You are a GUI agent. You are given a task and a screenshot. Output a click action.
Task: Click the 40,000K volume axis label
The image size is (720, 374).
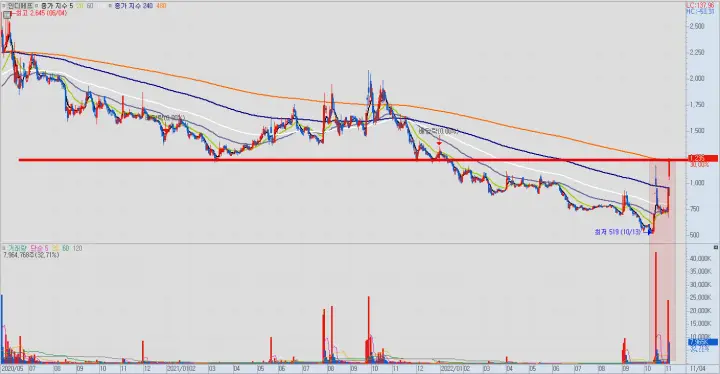pos(701,259)
